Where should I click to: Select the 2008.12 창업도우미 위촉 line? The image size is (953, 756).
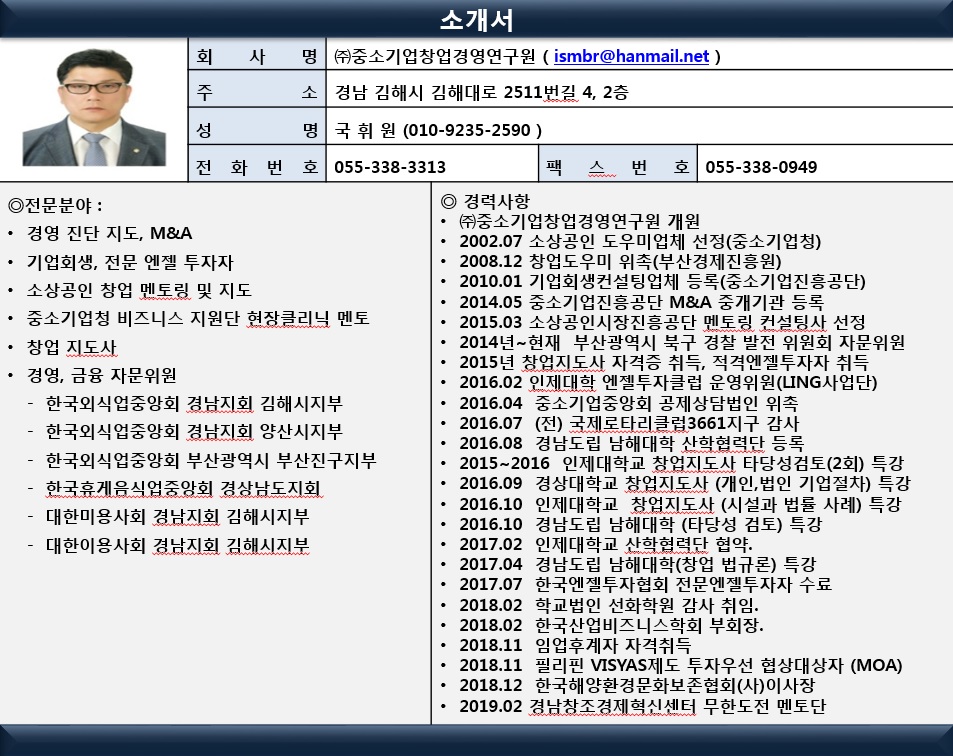click(621, 261)
